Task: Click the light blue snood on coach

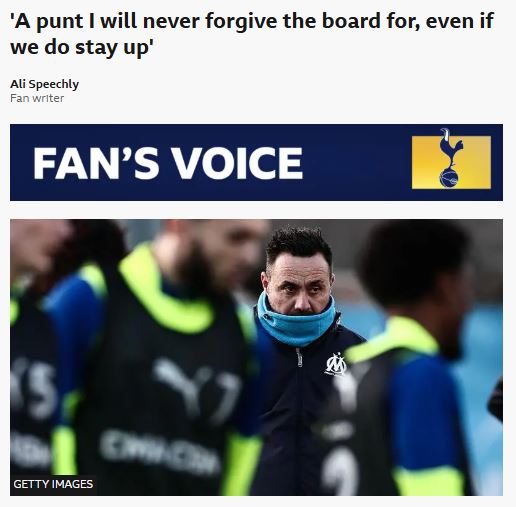Action: [296, 319]
